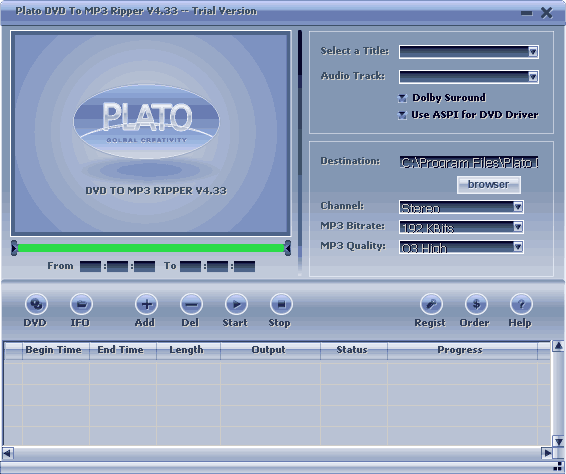This screenshot has height=474, width=566.
Task: Open the Order dollar-sign icon
Action: (x=476, y=304)
